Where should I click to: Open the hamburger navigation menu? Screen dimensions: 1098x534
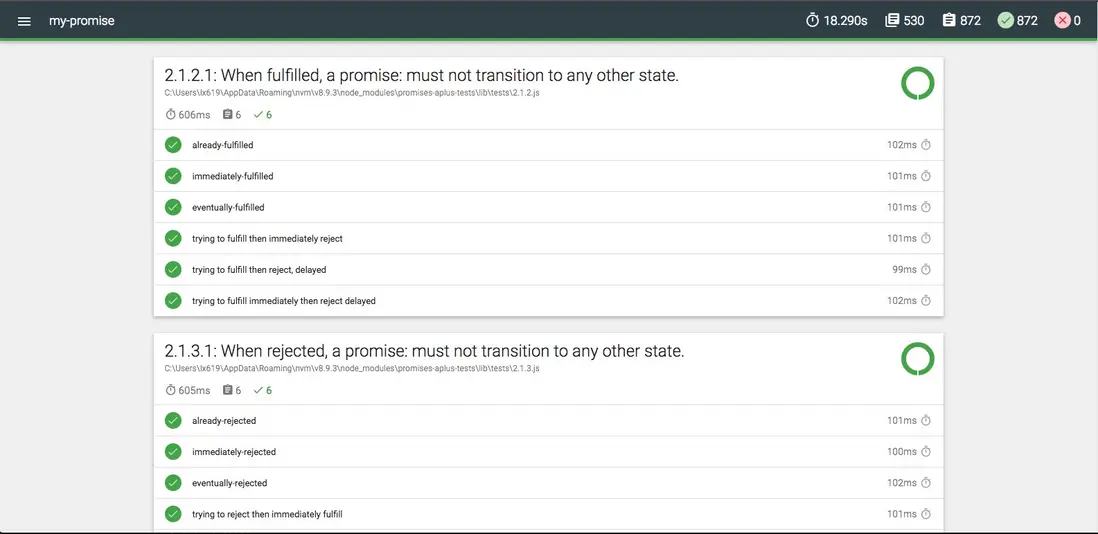(25, 21)
